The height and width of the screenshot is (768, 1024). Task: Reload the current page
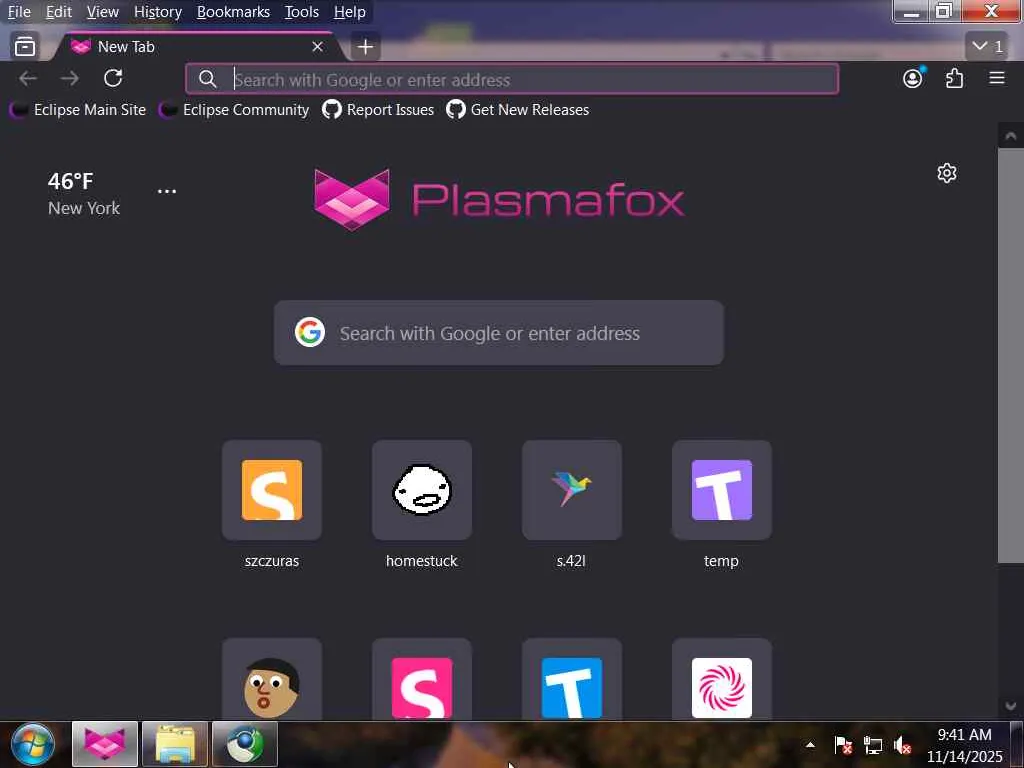(113, 78)
